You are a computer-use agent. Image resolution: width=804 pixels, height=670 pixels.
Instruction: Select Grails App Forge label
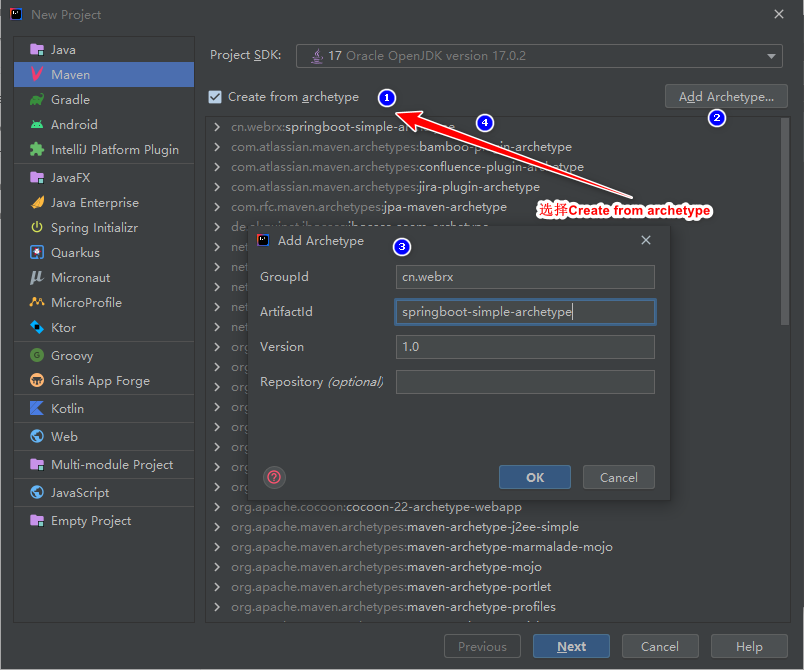100,381
